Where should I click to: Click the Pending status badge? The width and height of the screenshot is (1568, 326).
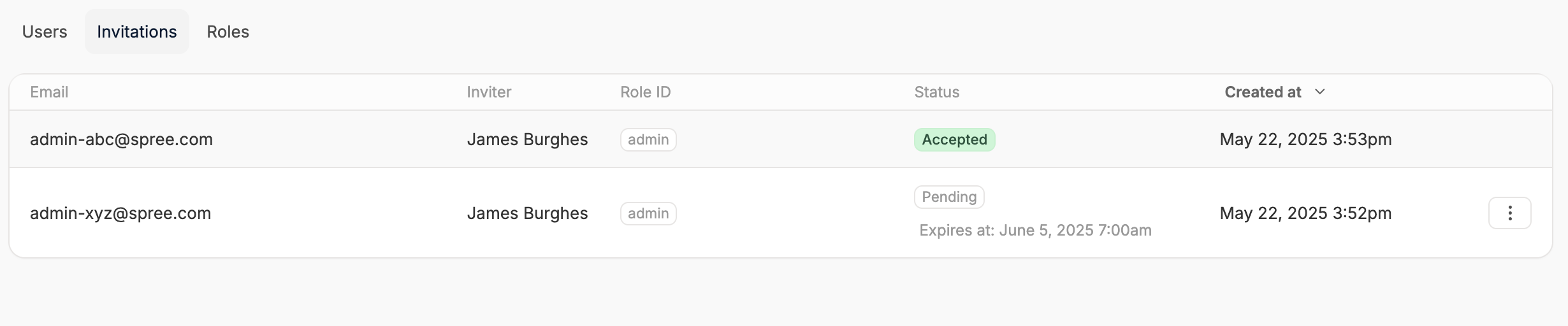pyautogui.click(x=949, y=197)
